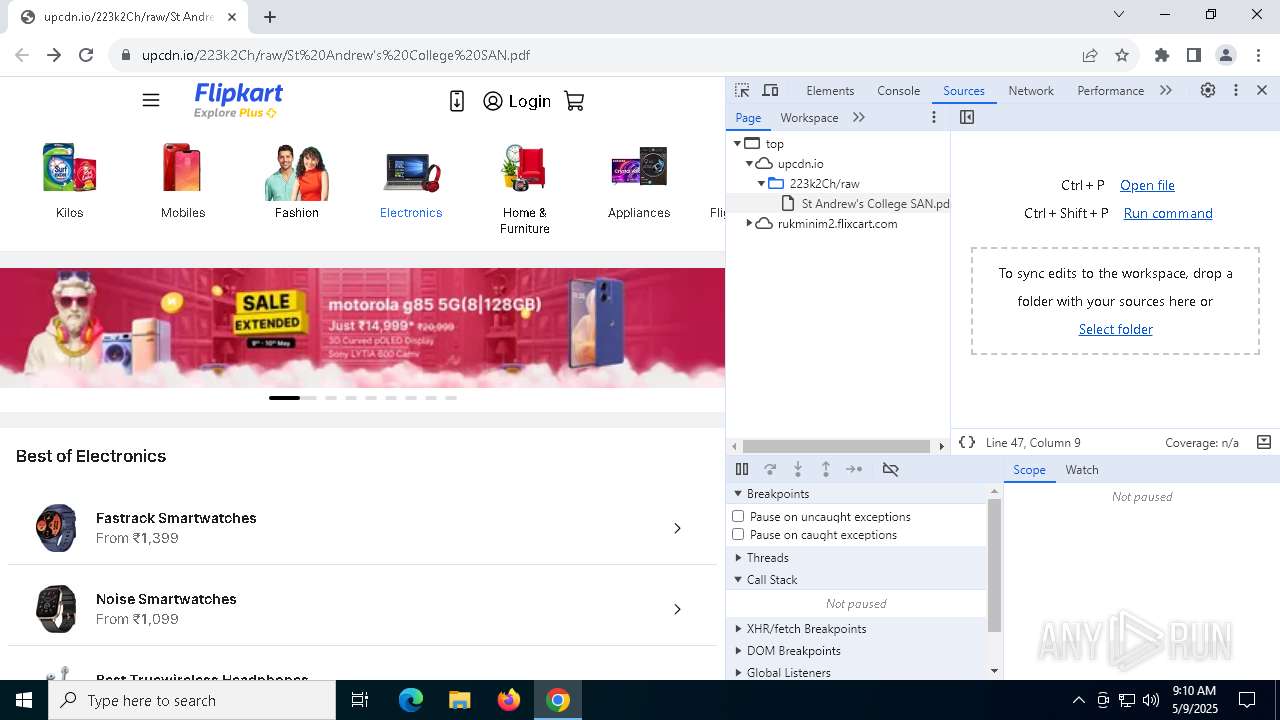
Task: Click the motorola g85 5G sale banner
Action: [362, 328]
